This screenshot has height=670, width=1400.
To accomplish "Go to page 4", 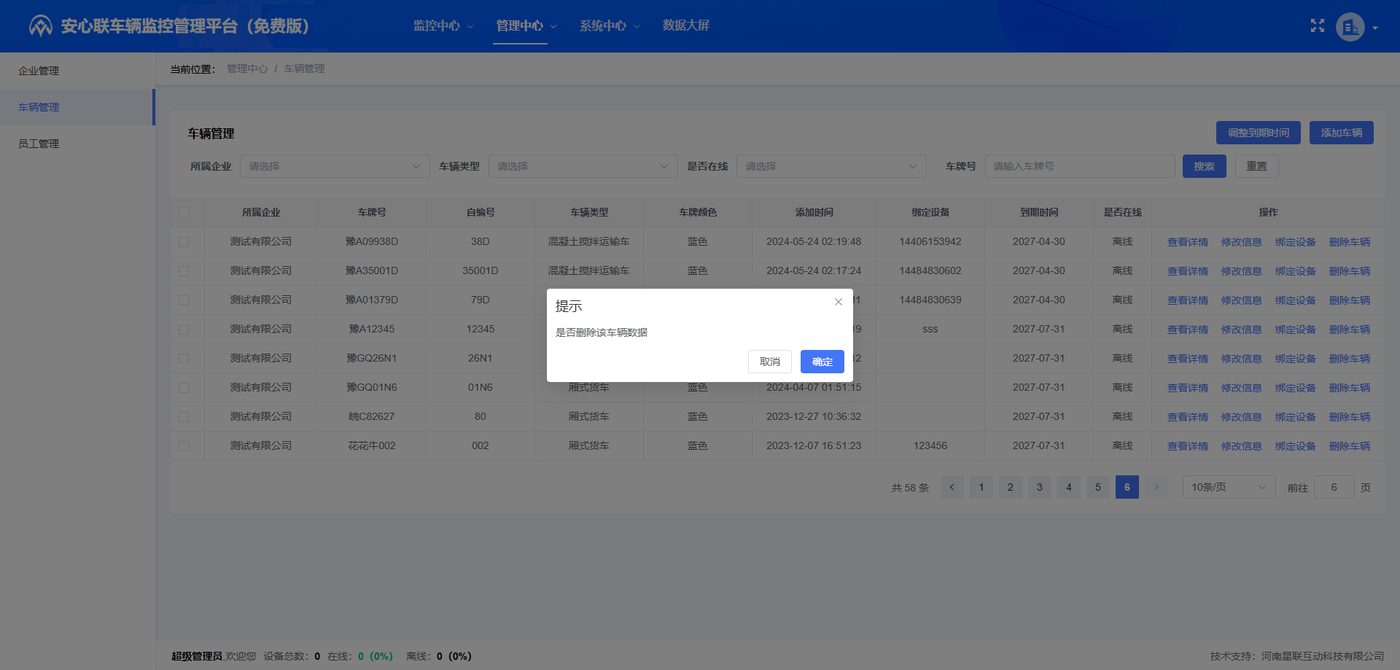I will click(x=1069, y=487).
